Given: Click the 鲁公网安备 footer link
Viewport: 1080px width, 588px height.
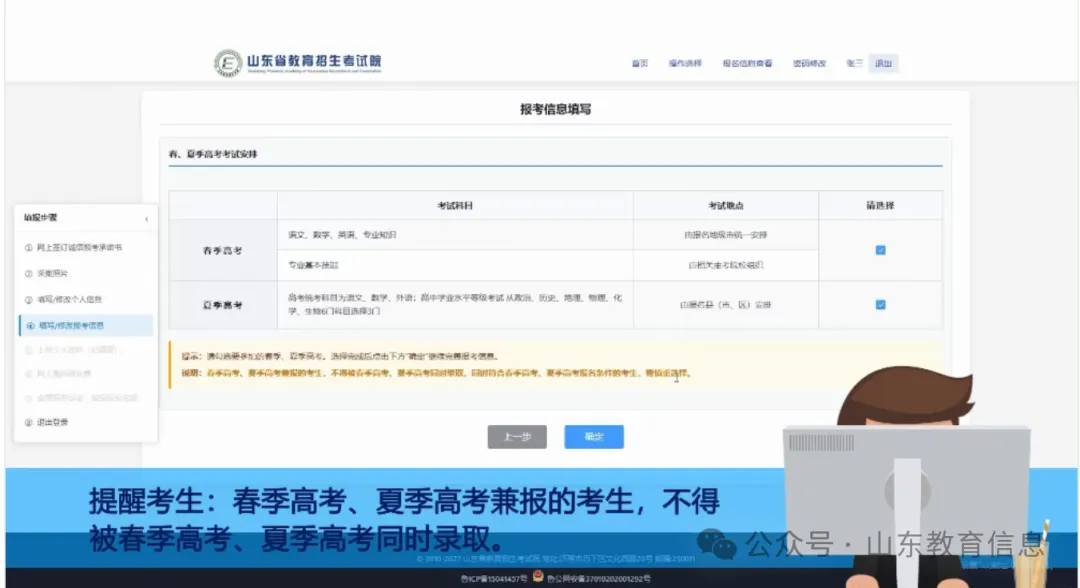Looking at the screenshot, I should point(599,579).
